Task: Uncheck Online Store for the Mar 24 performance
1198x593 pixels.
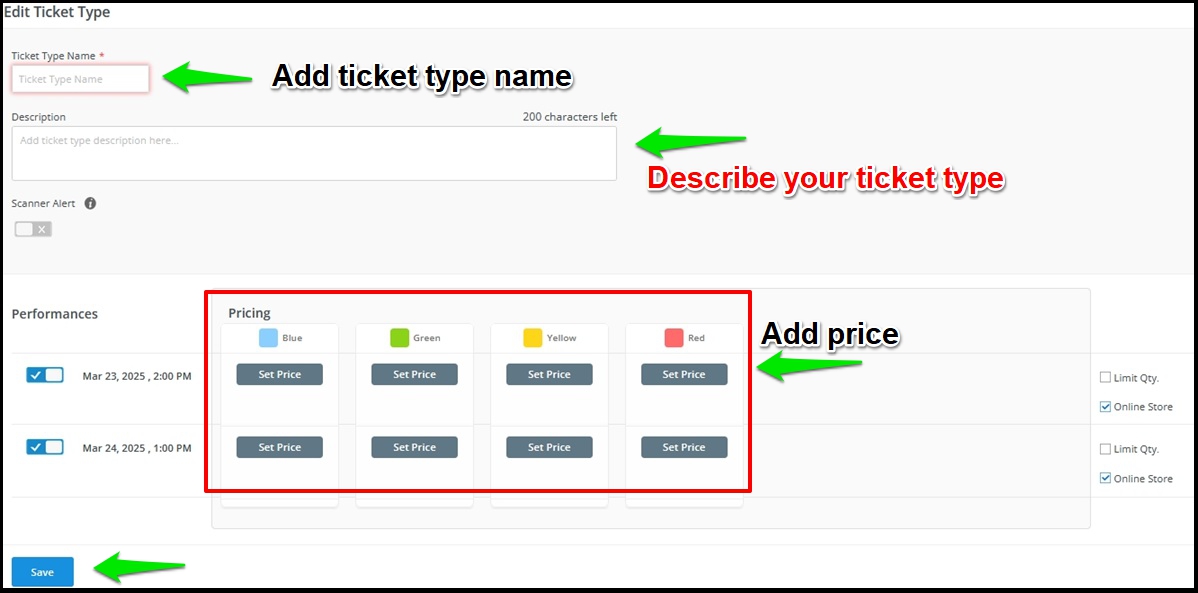Action: point(1105,478)
